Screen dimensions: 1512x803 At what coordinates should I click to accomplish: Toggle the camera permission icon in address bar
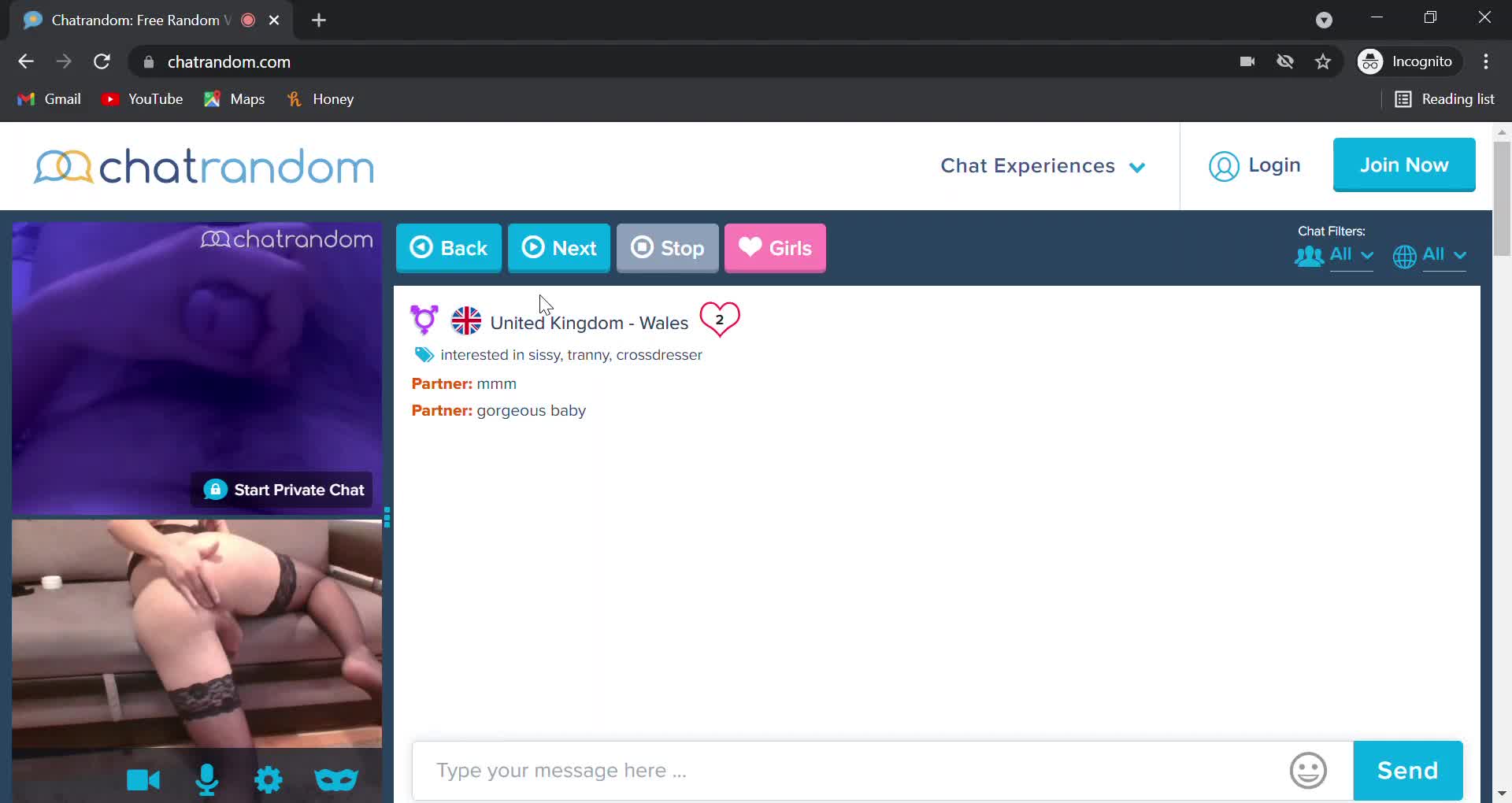click(x=1247, y=61)
